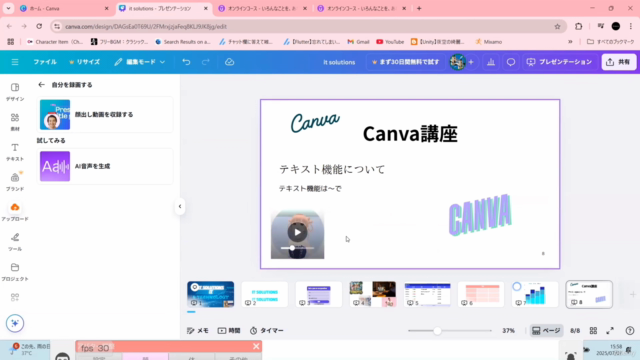
Task: Select slide 4 thumbnail
Action: point(373,294)
